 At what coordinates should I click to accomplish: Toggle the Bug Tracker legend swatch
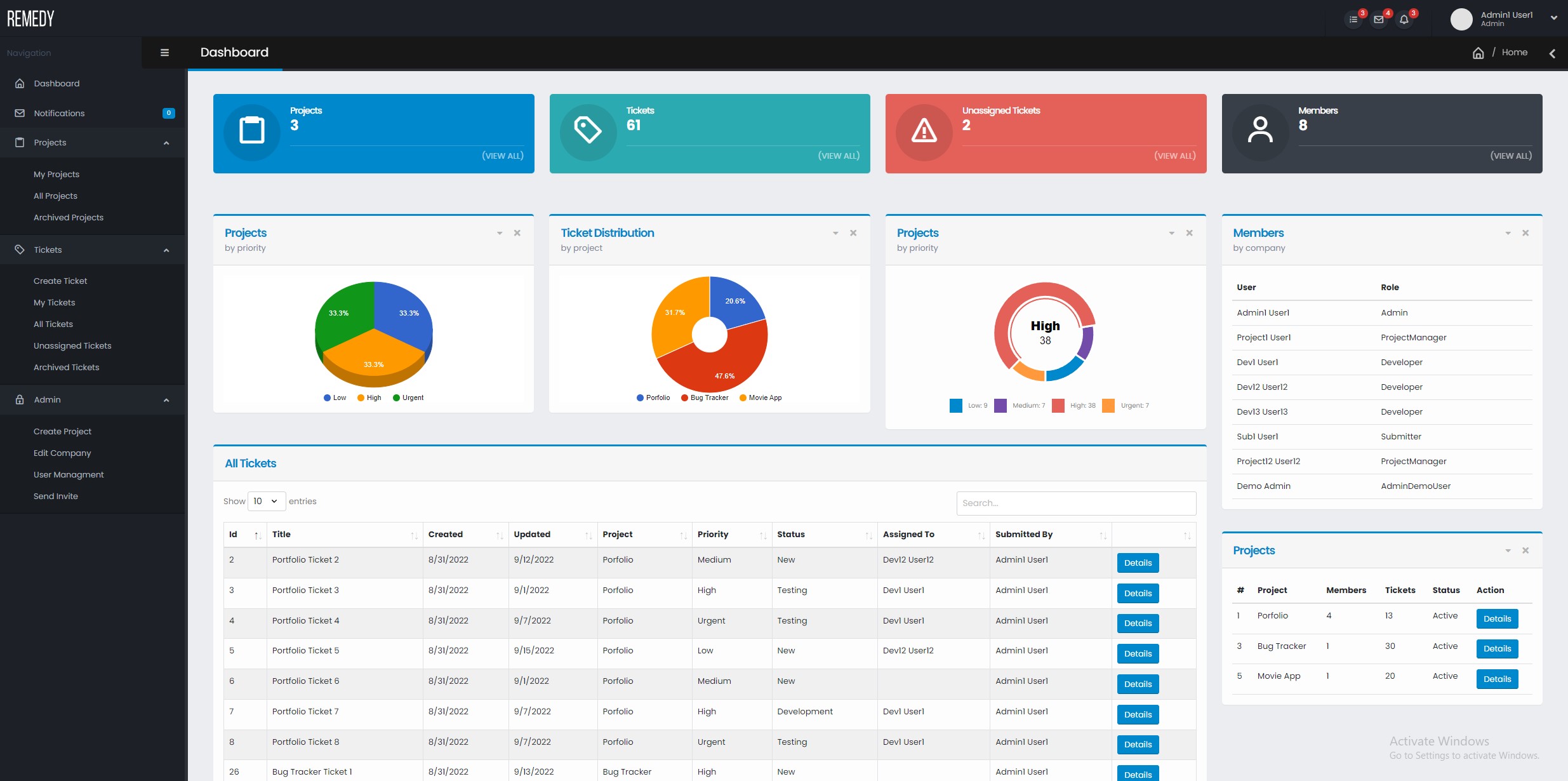[684, 398]
